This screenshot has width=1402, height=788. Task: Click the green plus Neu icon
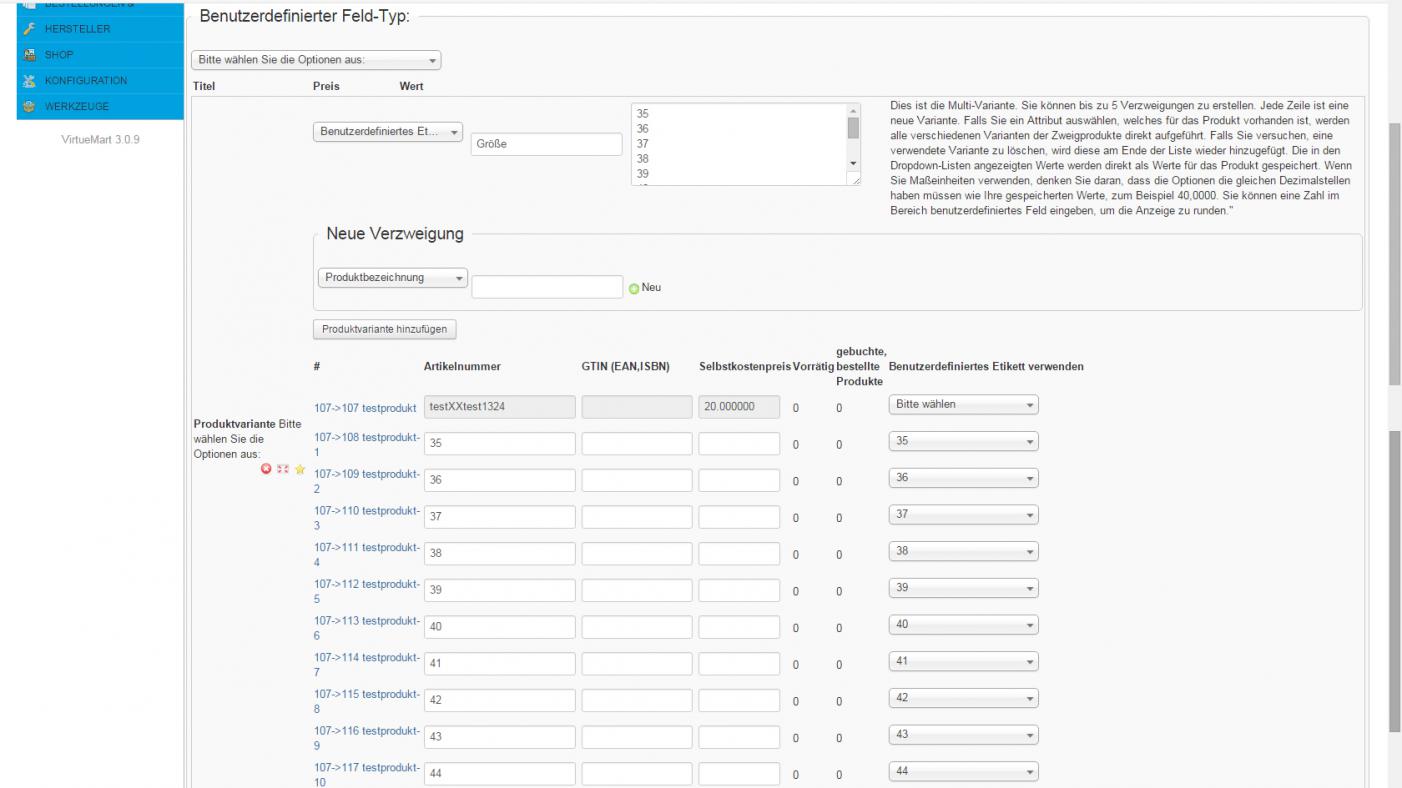[x=633, y=288]
